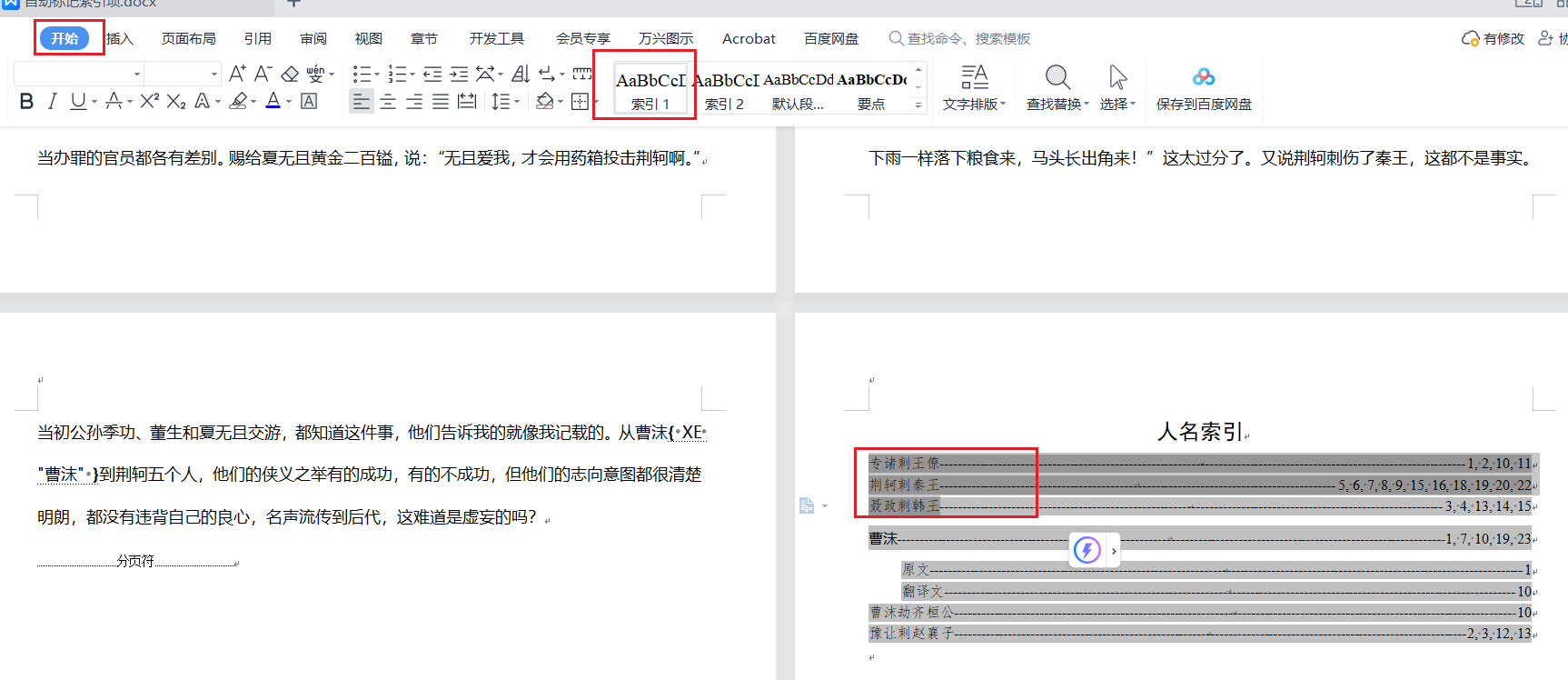This screenshot has width=1568, height=680.
Task: Click the 有修改 status button
Action: pos(1493,38)
